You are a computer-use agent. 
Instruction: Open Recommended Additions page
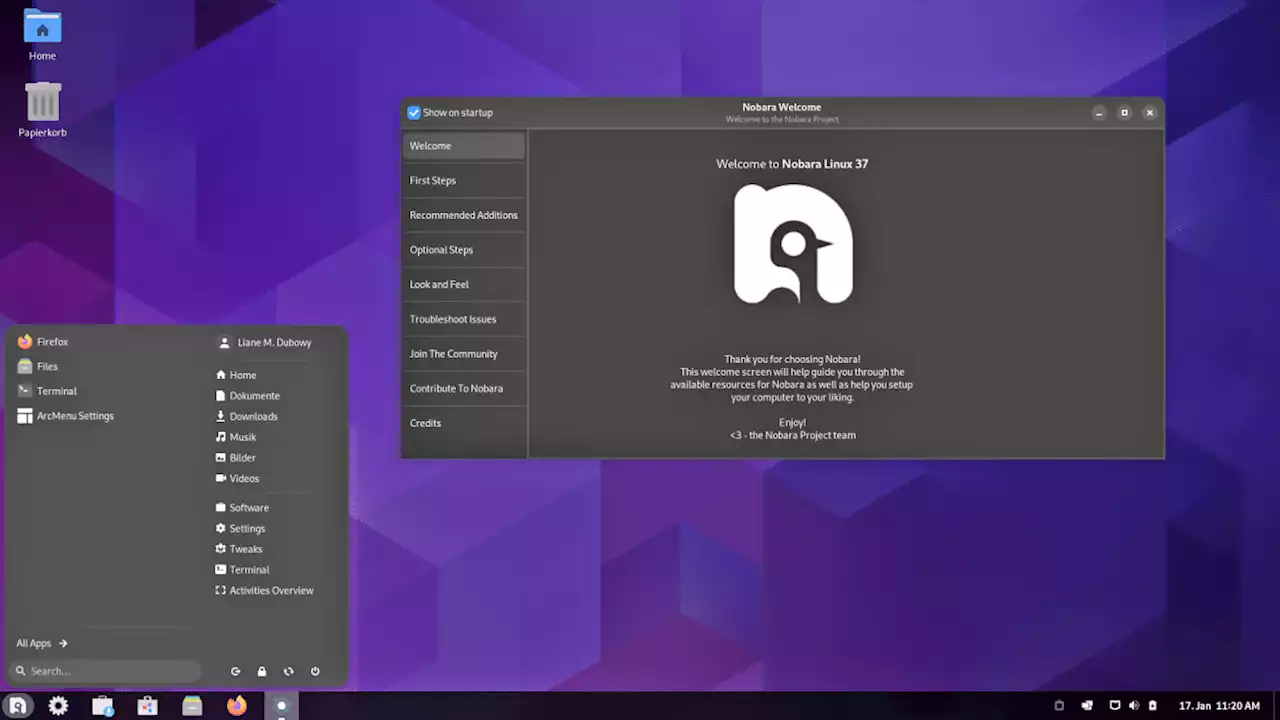point(464,215)
